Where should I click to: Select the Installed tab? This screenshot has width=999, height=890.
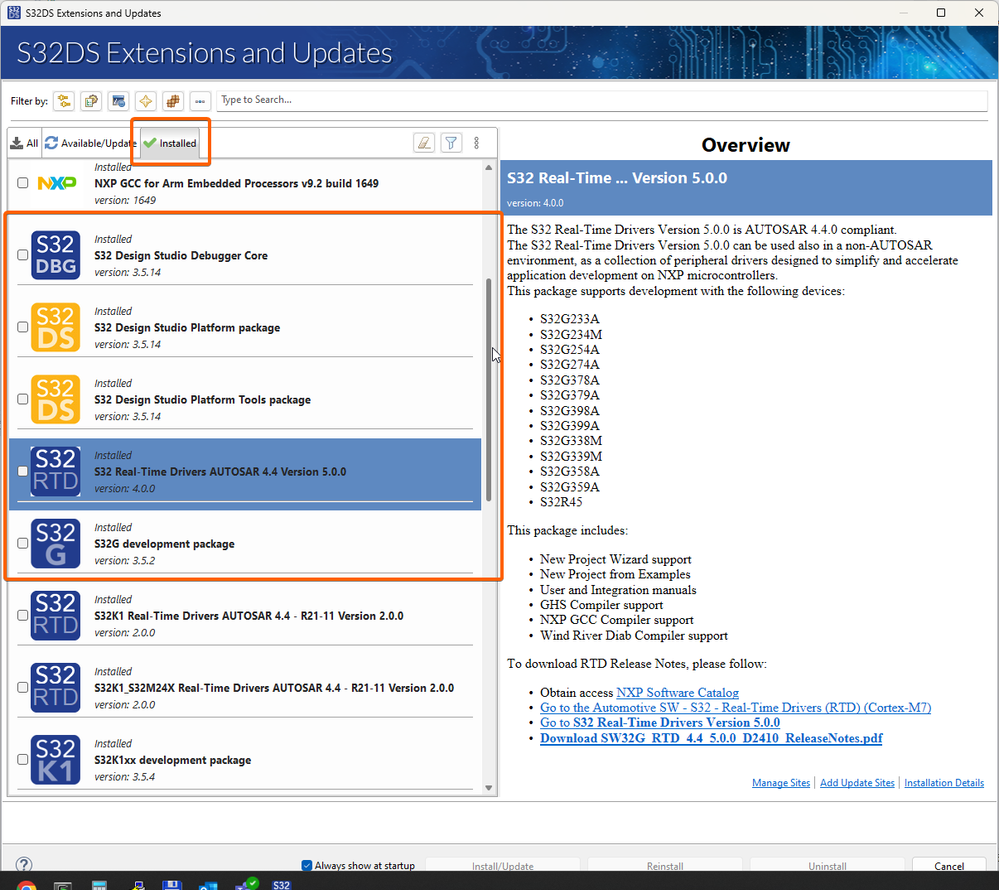click(x=170, y=143)
